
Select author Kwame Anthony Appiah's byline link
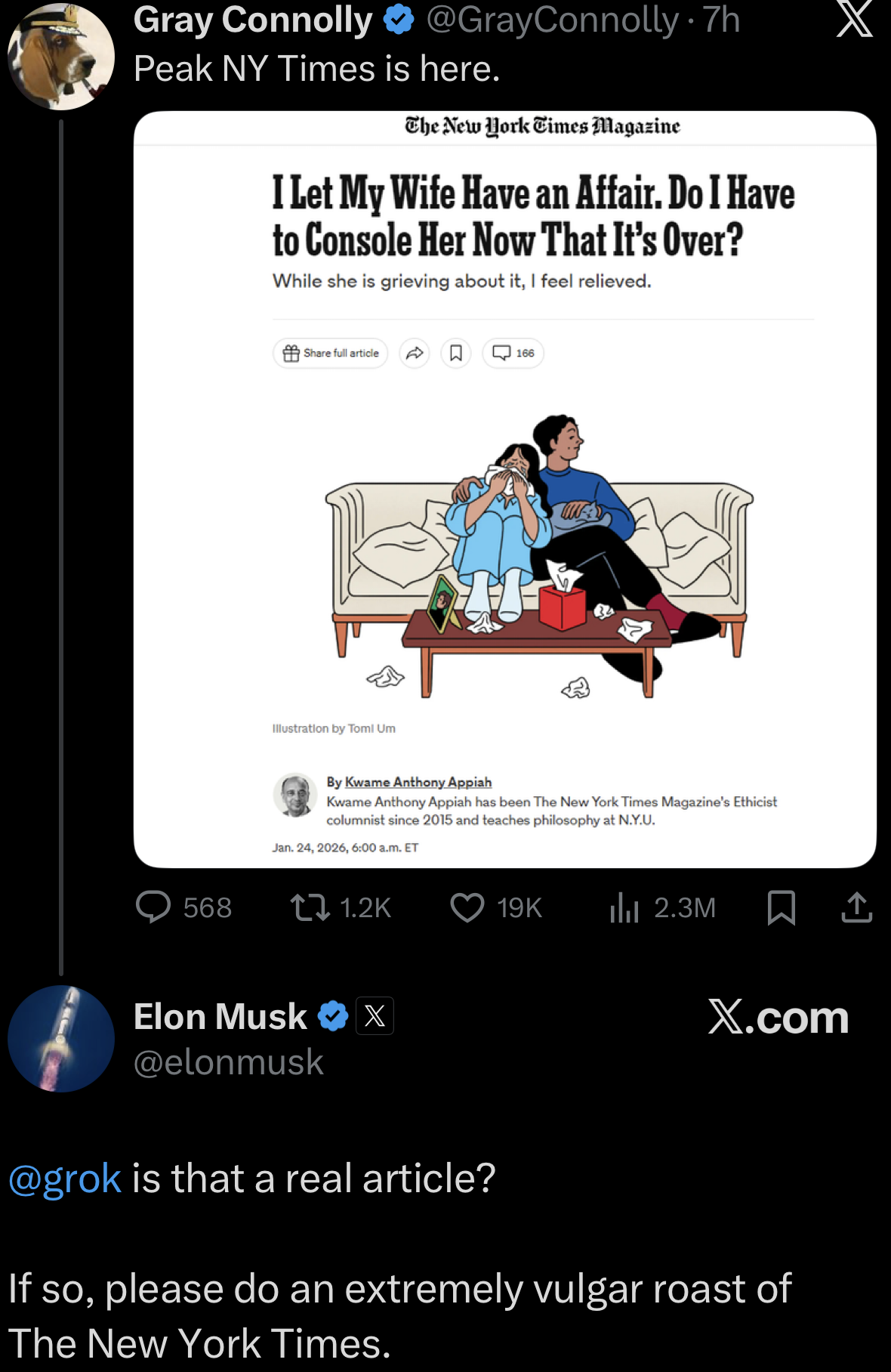click(418, 782)
